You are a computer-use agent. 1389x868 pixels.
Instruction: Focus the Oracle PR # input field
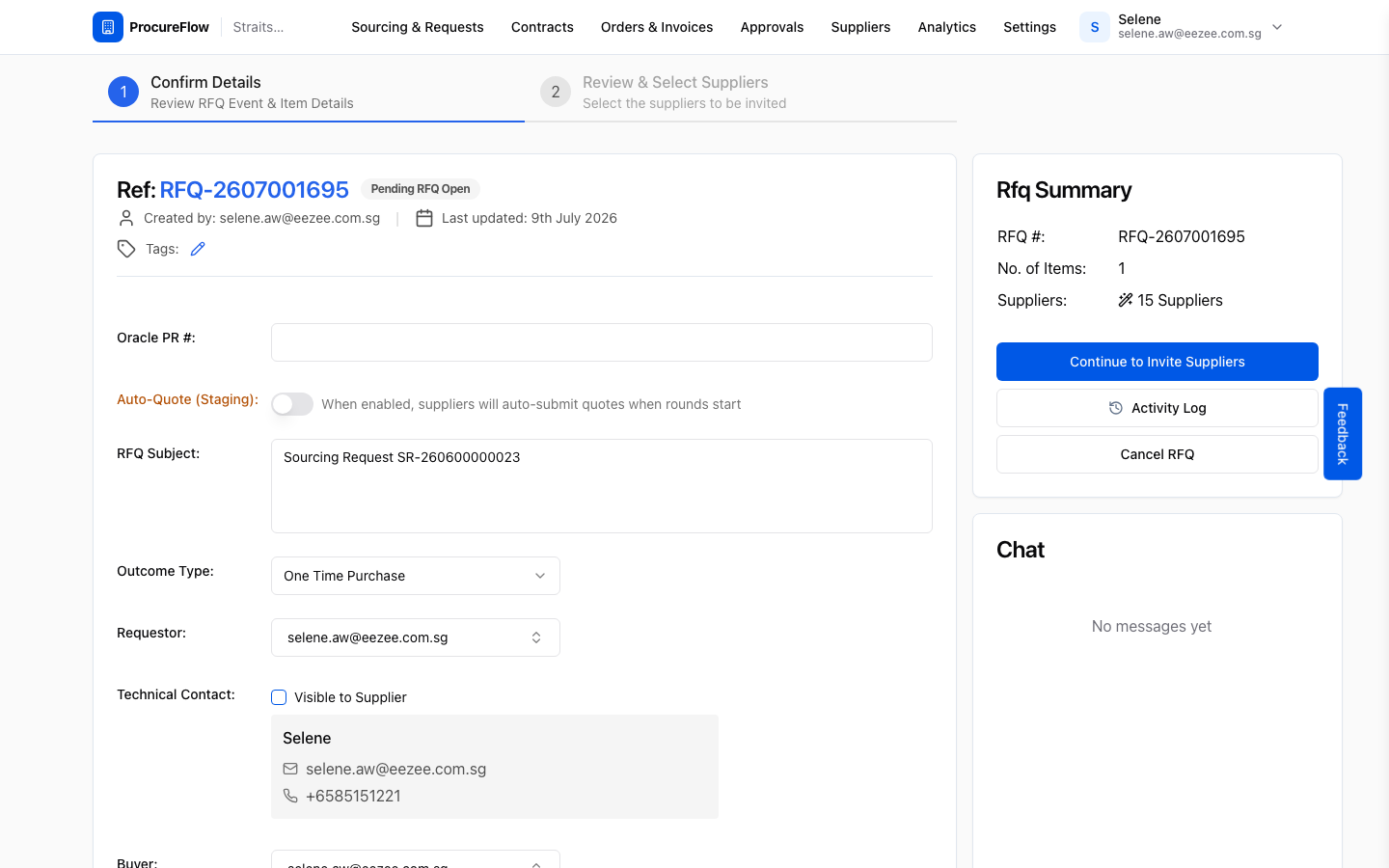tap(602, 342)
